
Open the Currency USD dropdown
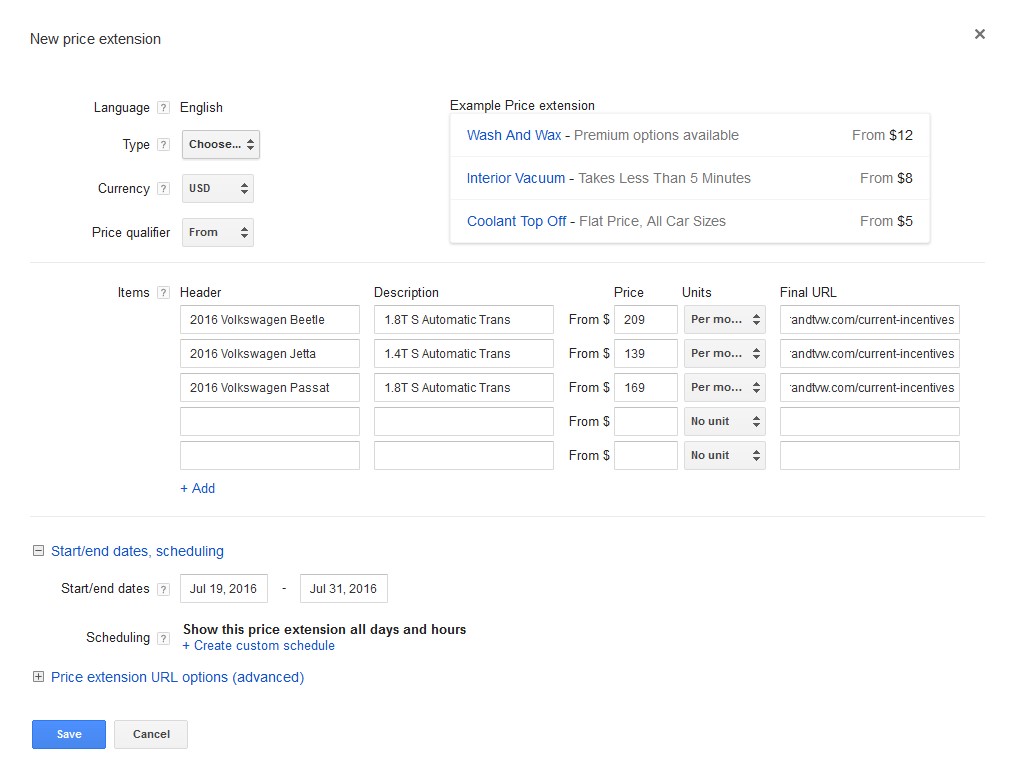tap(217, 188)
